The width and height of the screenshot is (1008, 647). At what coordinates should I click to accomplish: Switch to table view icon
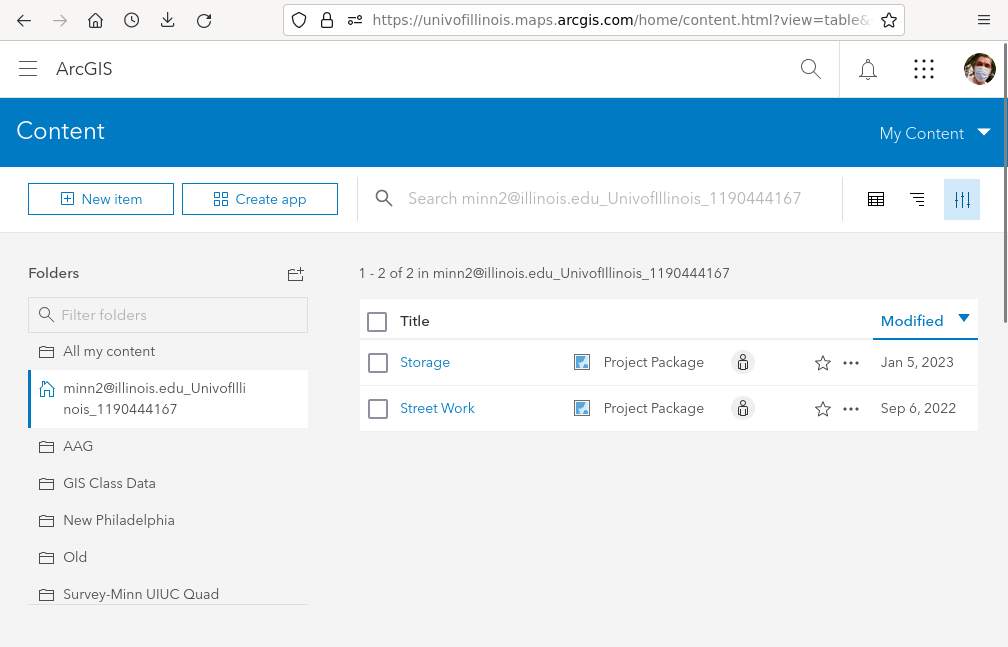click(876, 199)
